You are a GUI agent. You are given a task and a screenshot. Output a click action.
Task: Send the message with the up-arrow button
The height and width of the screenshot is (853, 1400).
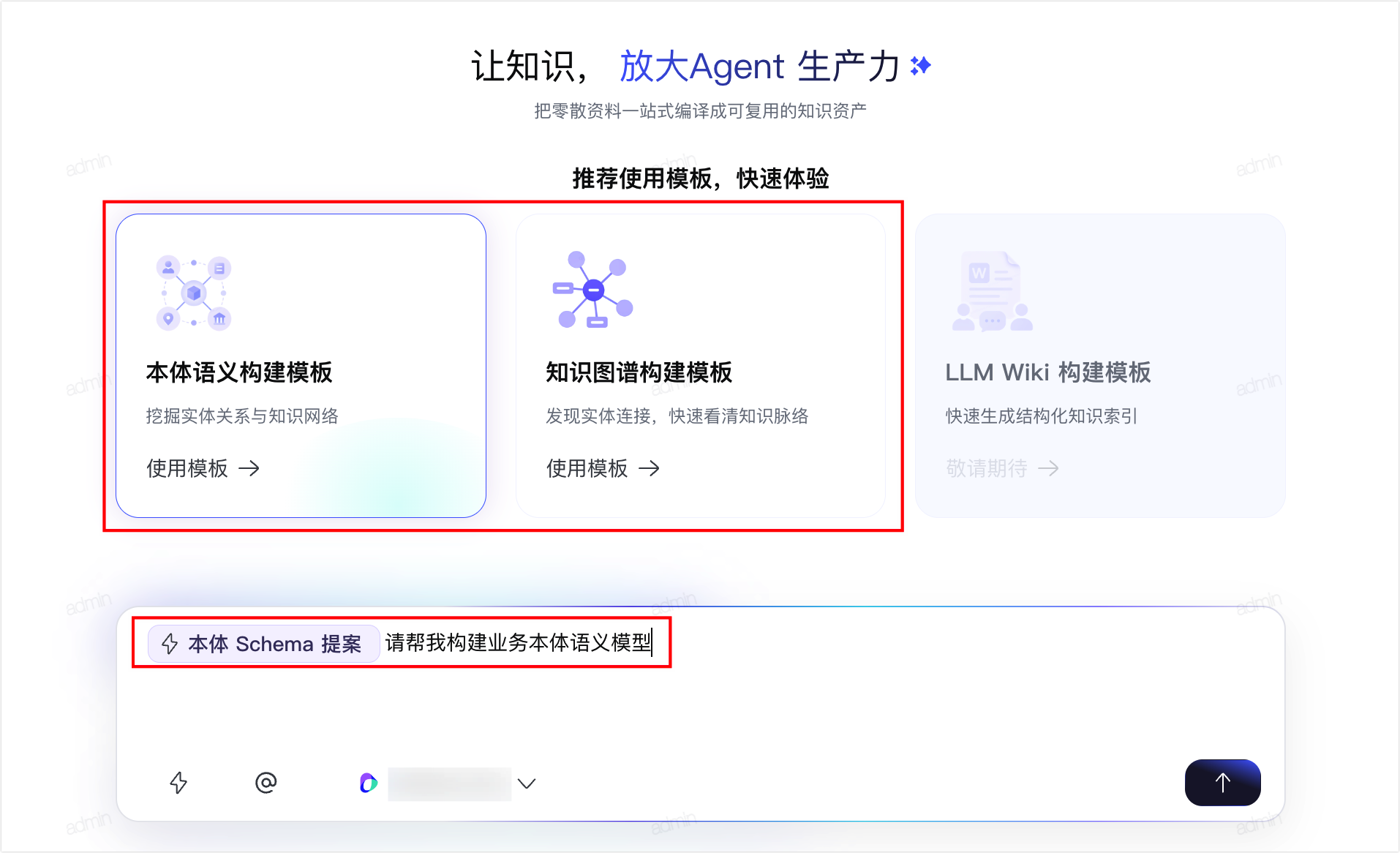1222,783
